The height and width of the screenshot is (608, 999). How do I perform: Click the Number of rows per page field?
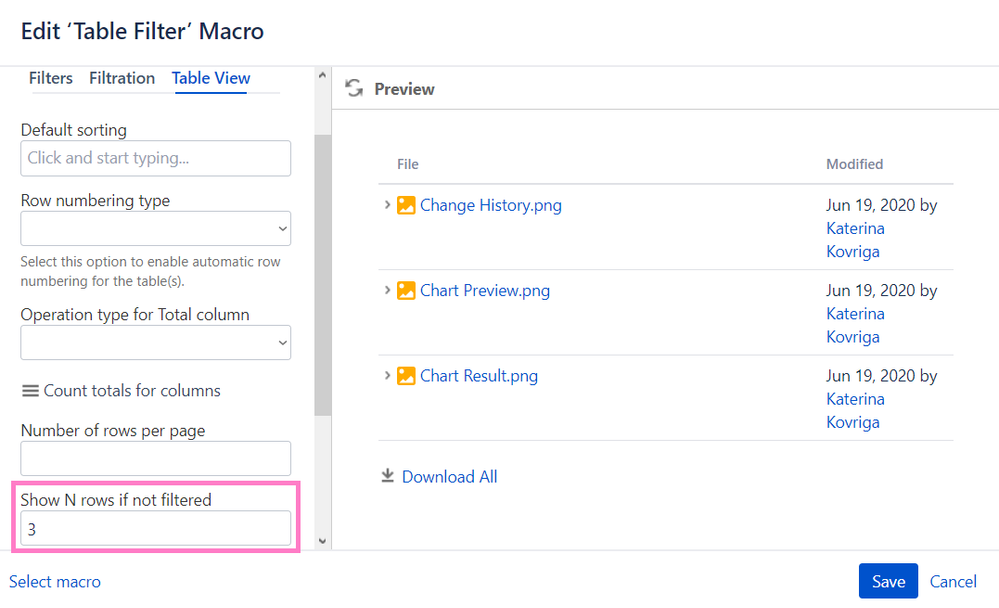coord(155,458)
